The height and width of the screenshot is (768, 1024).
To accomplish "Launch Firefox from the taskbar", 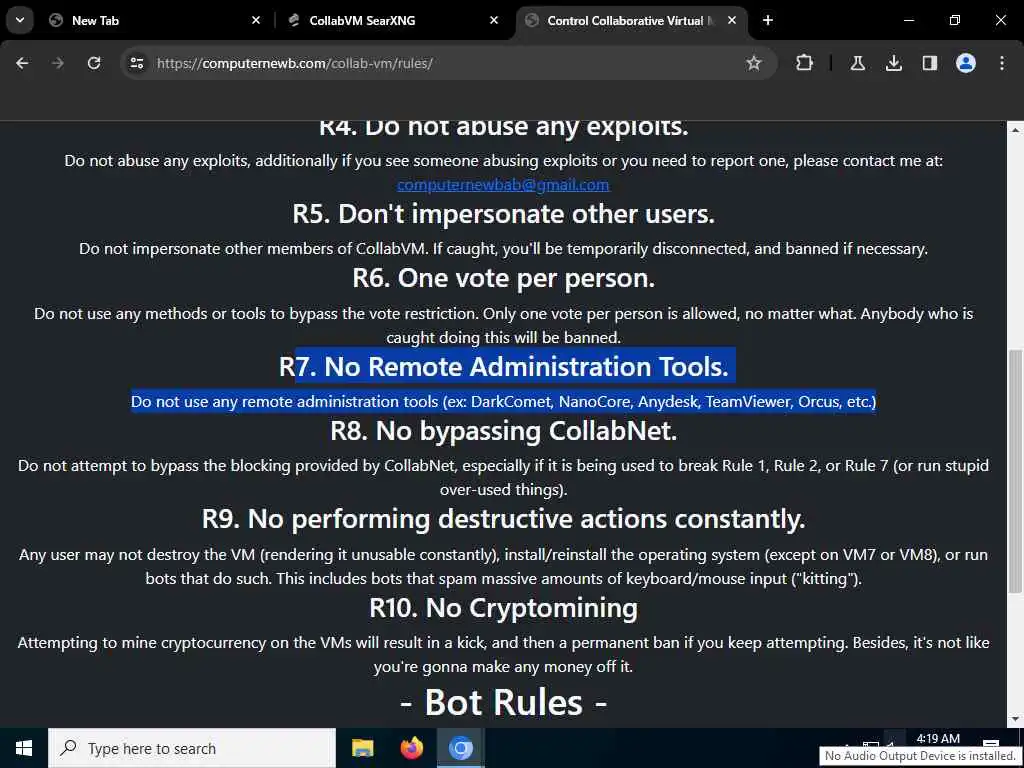I will coord(411,748).
